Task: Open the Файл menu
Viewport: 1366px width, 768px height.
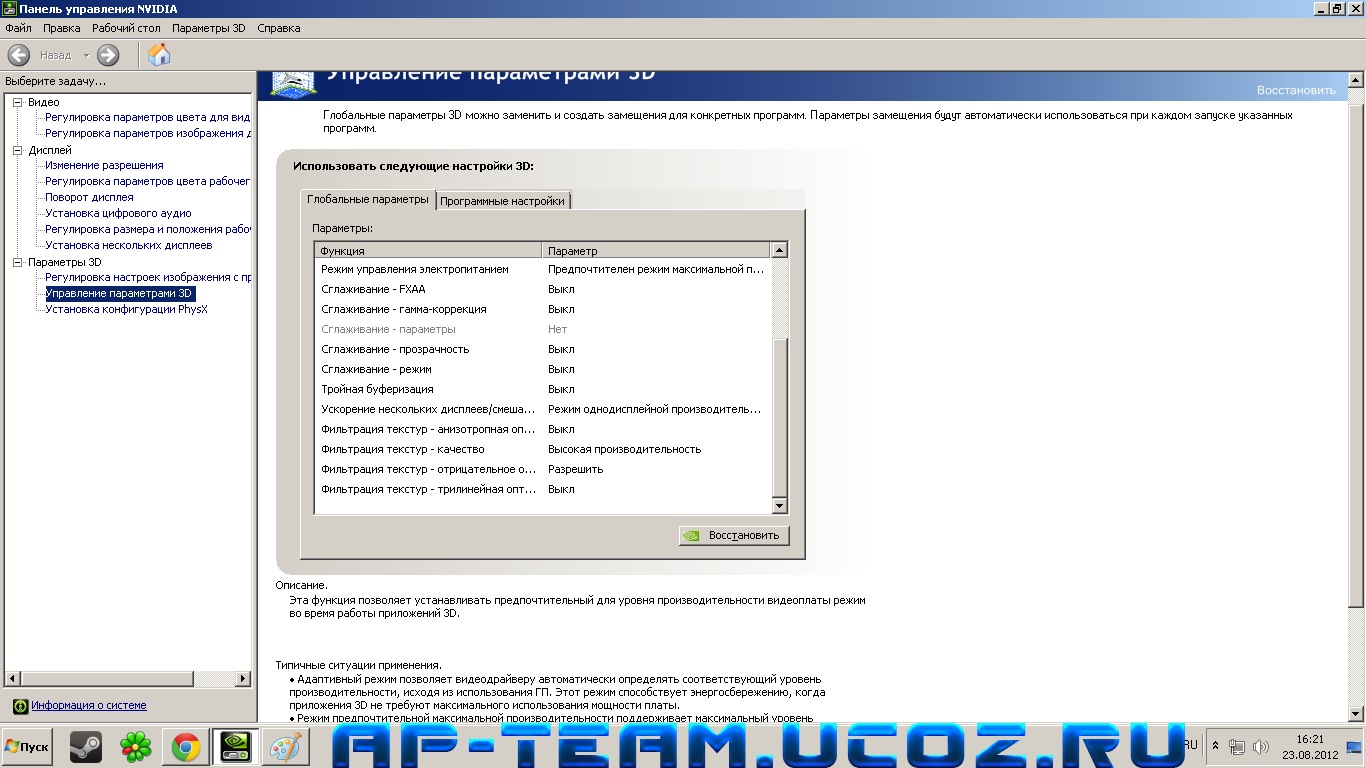Action: coord(18,28)
